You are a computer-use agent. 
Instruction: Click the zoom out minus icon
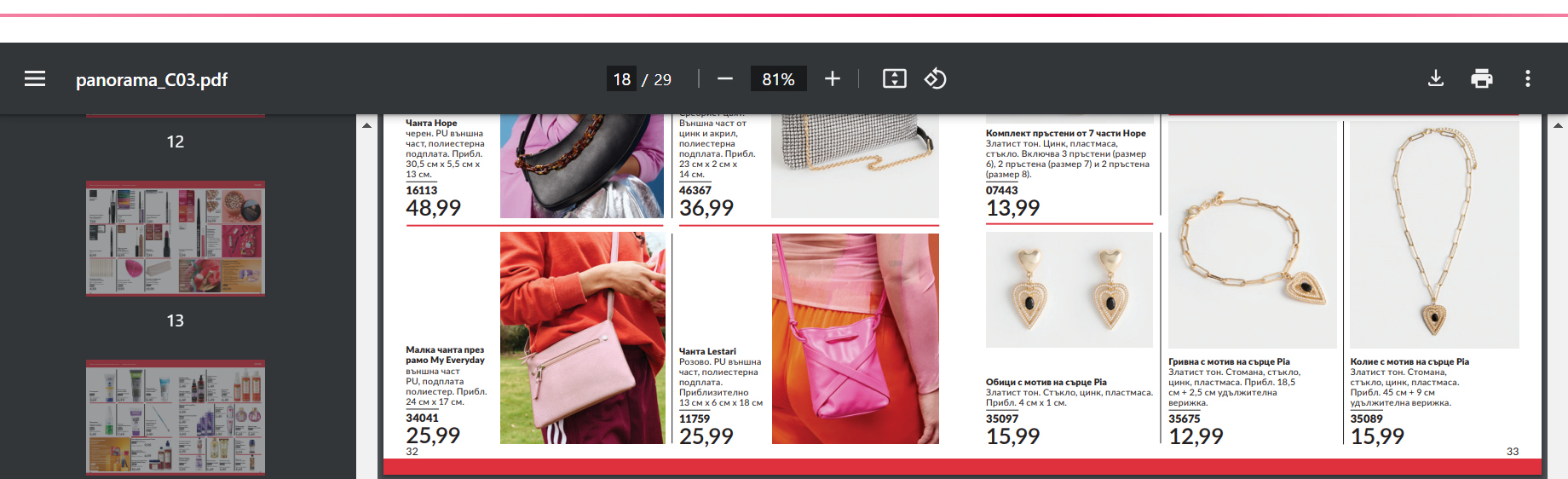tap(725, 78)
